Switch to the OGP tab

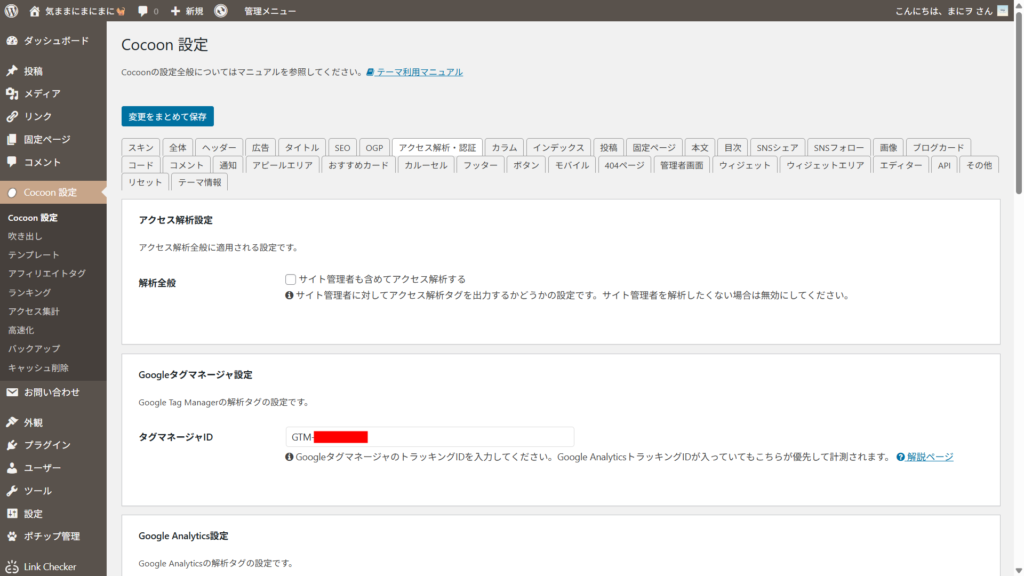[374, 146]
